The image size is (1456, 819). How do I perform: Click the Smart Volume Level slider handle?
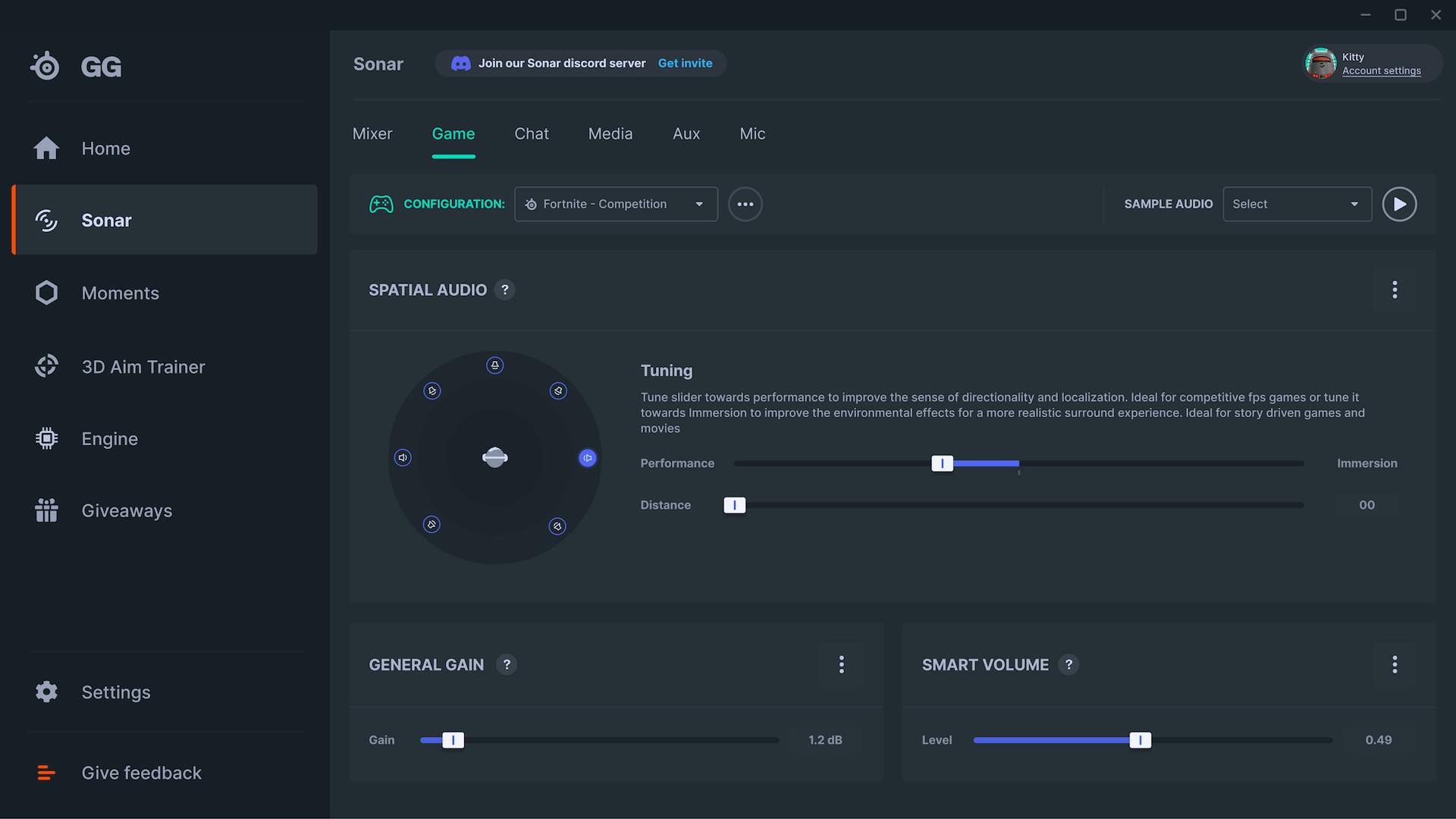coord(1140,740)
